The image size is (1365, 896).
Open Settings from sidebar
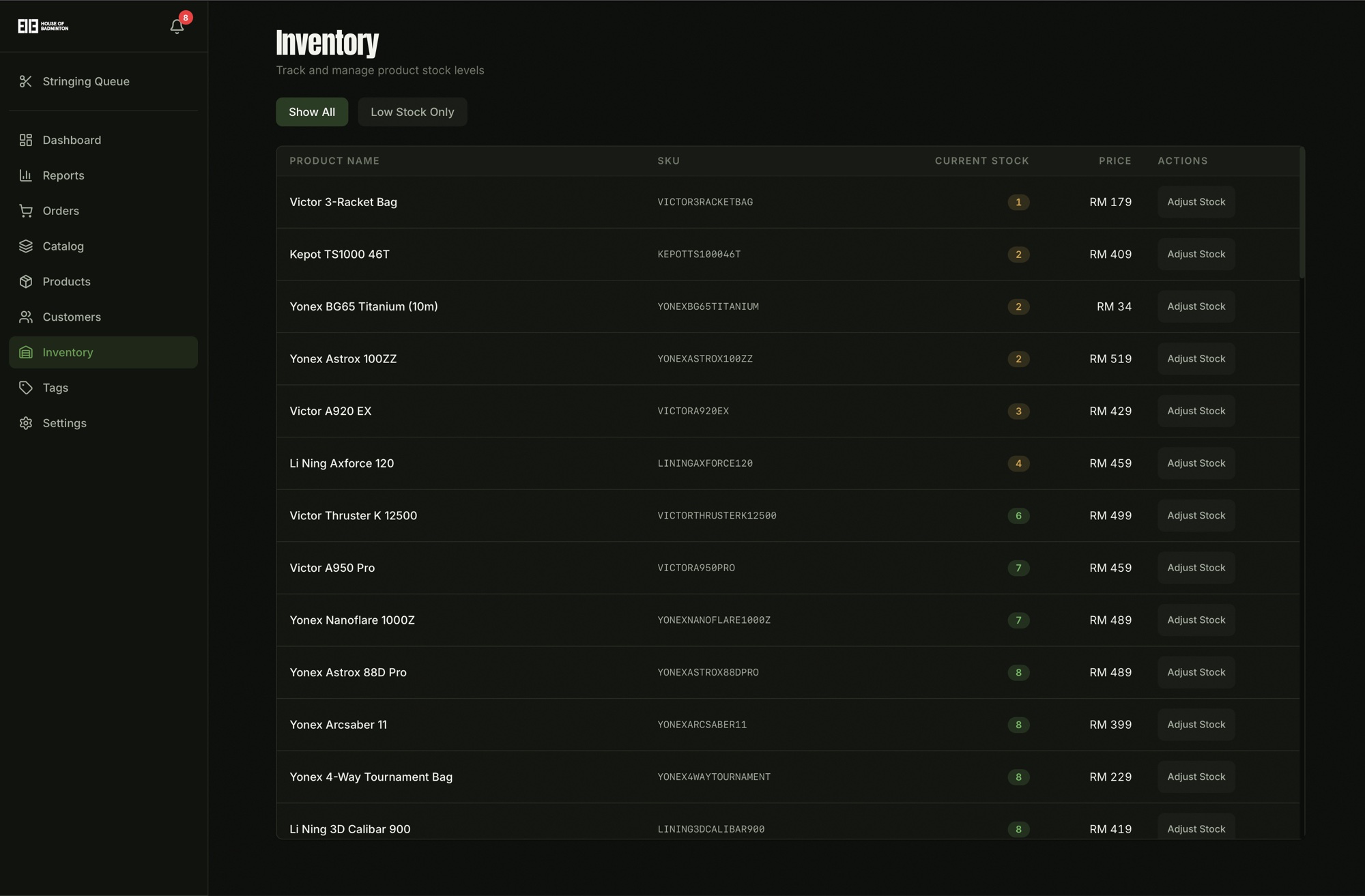coord(103,423)
